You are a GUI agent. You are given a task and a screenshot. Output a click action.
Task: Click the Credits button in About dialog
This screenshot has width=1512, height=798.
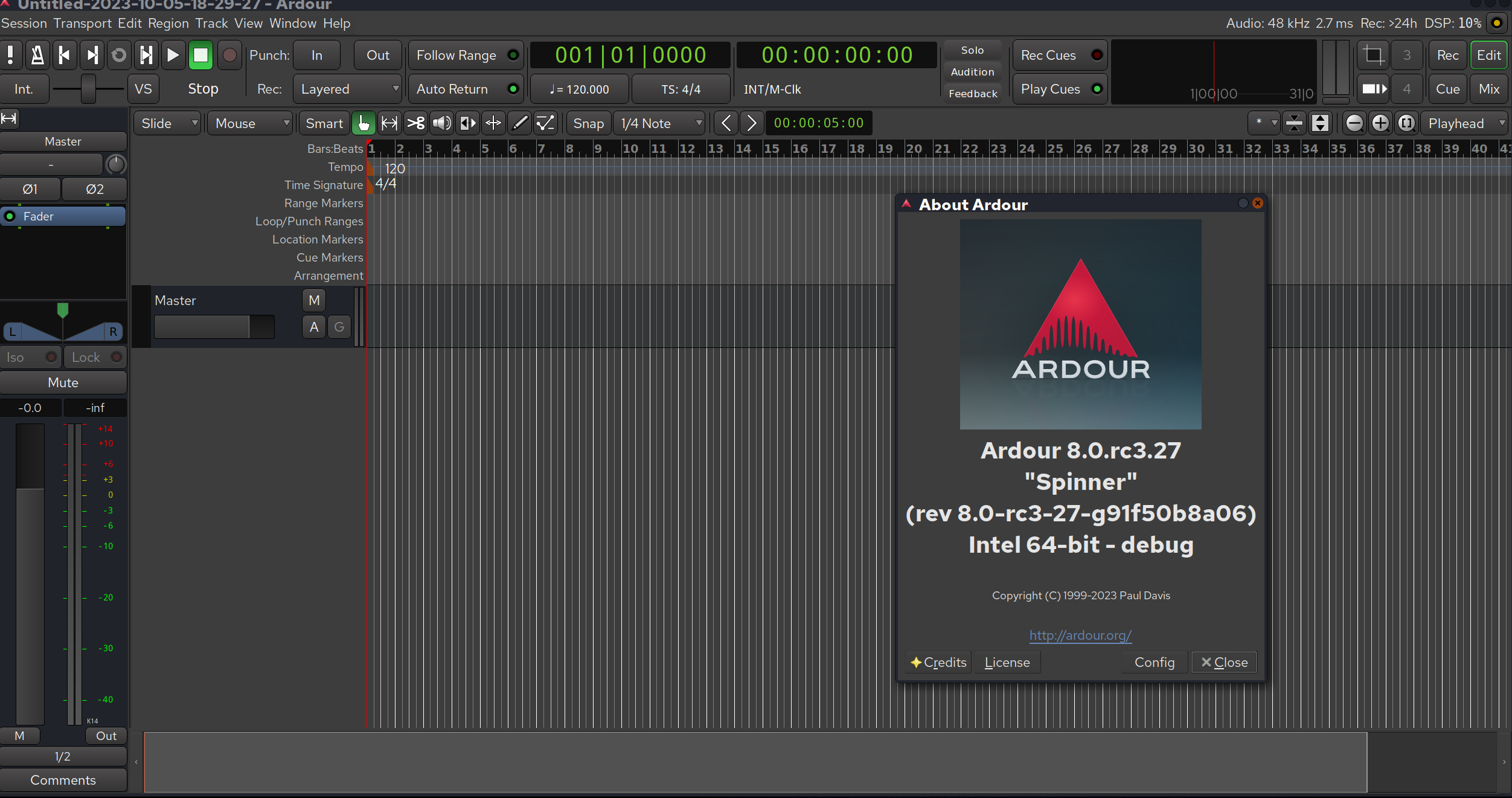pos(938,663)
